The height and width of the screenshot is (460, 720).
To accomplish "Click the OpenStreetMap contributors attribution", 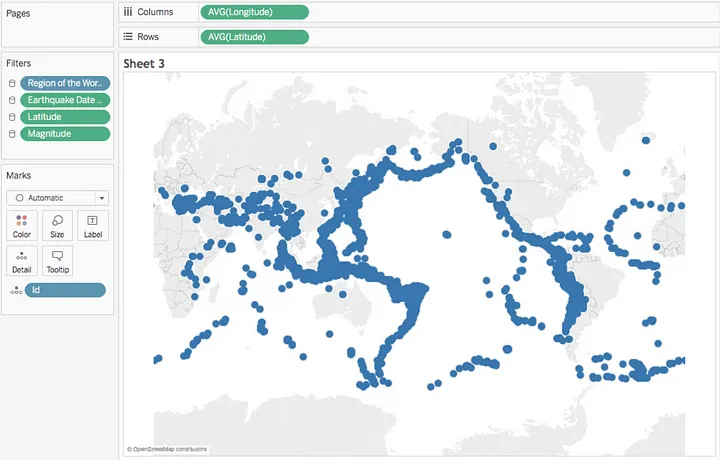I will (x=167, y=449).
